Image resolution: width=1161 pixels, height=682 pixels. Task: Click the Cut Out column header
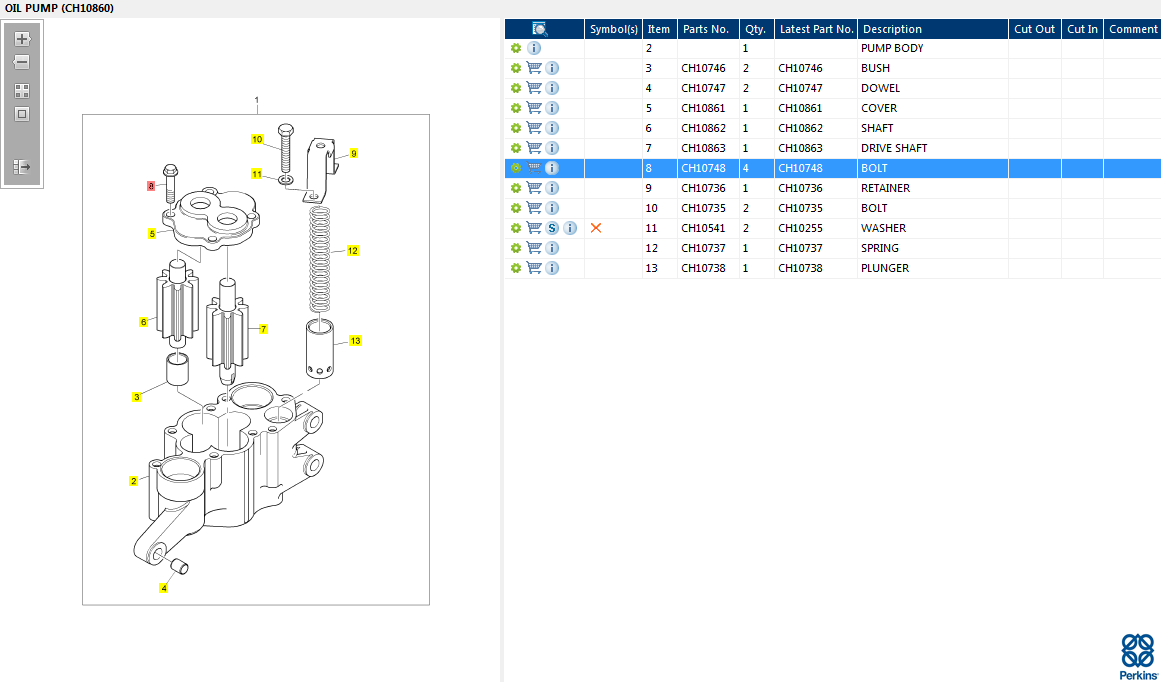[x=1034, y=29]
